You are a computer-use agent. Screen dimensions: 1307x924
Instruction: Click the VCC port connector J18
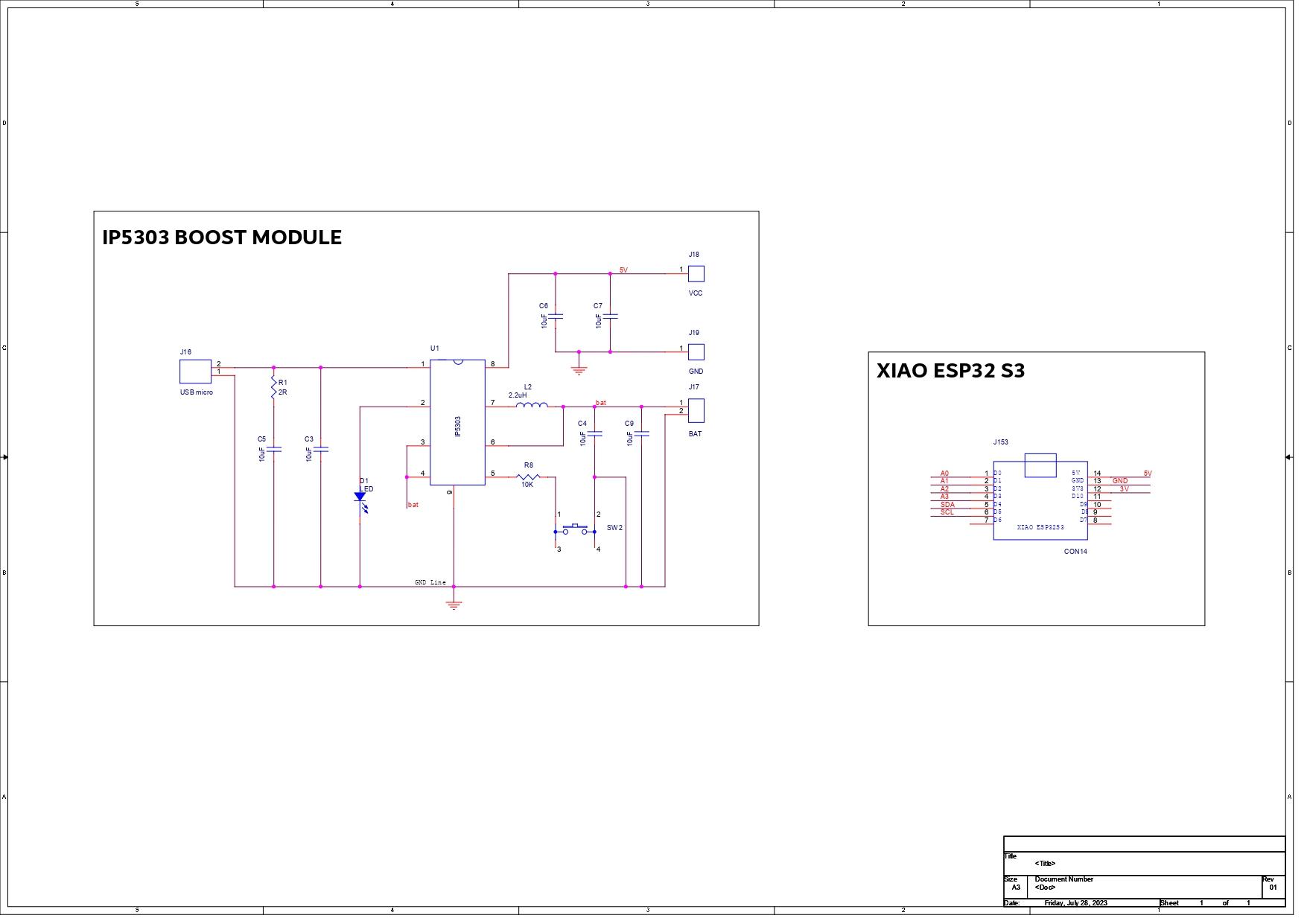pyautogui.click(x=696, y=274)
